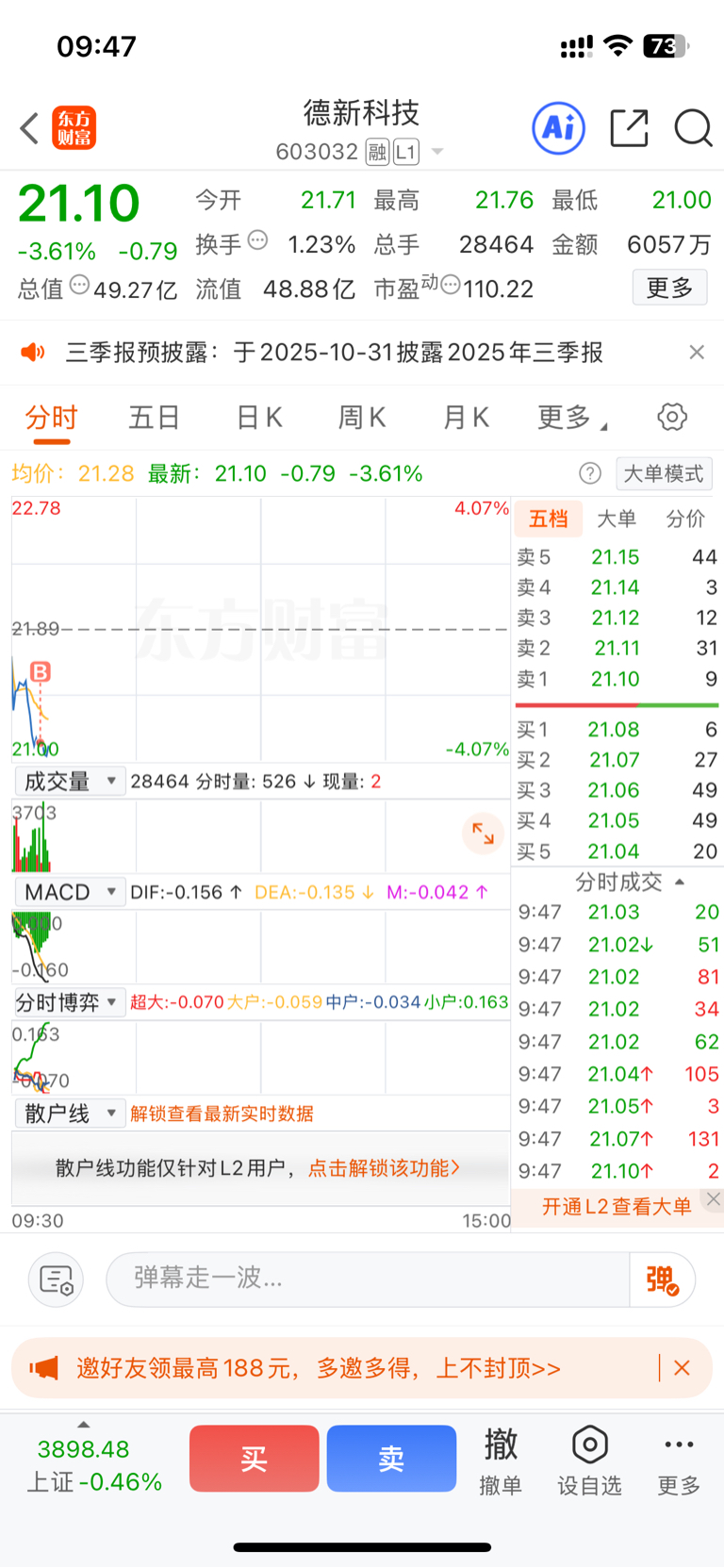Open chart settings gear icon
Image resolution: width=724 pixels, height=1568 pixels.
pos(672,417)
